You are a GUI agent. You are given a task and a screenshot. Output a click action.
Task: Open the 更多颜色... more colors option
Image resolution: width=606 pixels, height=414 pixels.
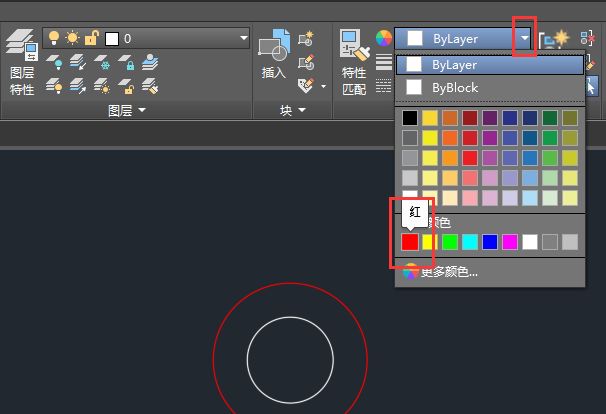[x=441, y=272]
